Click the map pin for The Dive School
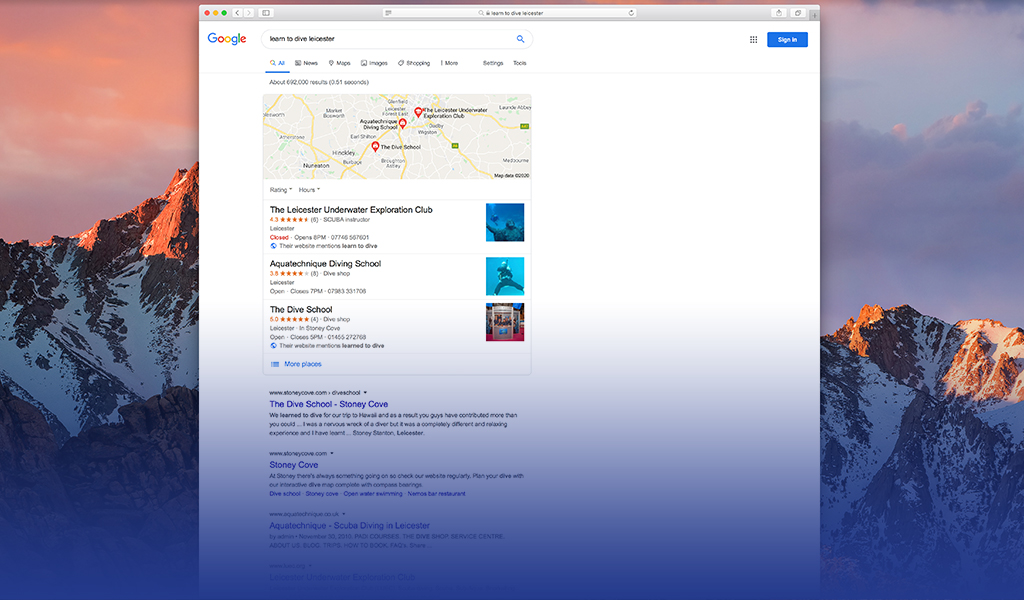 pos(376,147)
